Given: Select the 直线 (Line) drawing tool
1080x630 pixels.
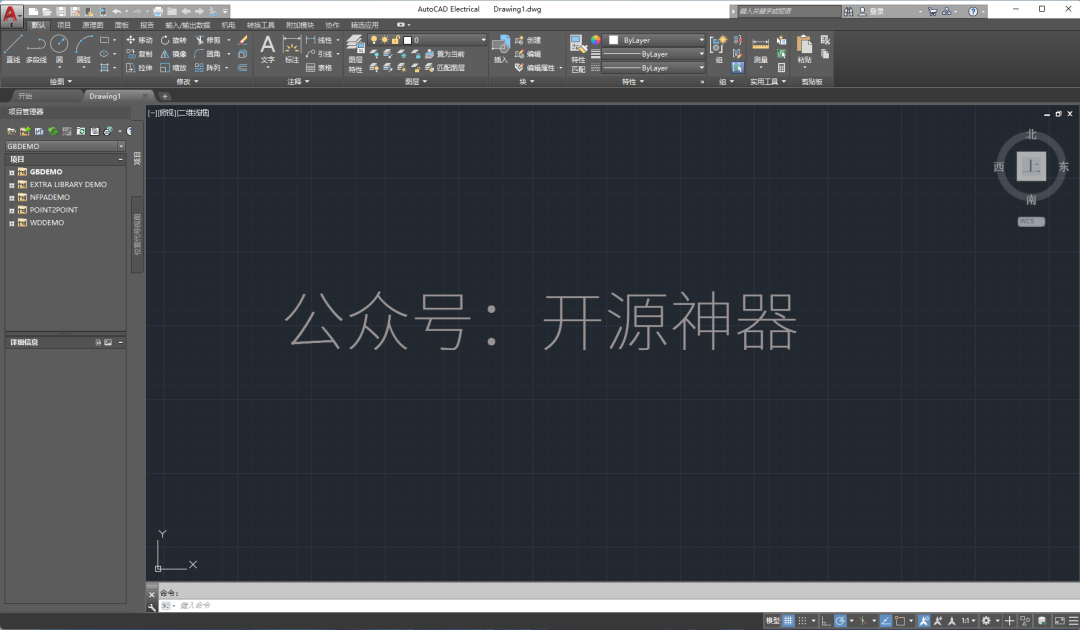Looking at the screenshot, I should 13,50.
